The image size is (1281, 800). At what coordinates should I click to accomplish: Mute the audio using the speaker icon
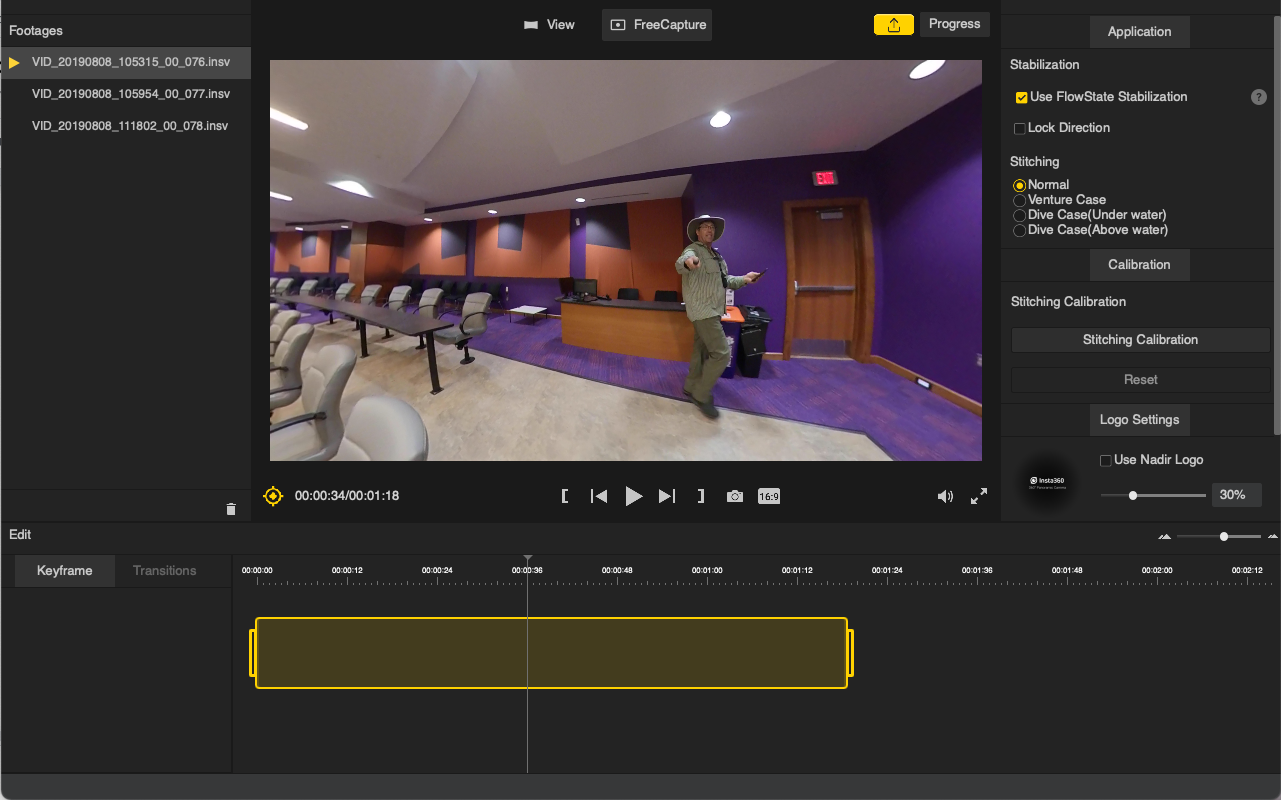[945, 496]
